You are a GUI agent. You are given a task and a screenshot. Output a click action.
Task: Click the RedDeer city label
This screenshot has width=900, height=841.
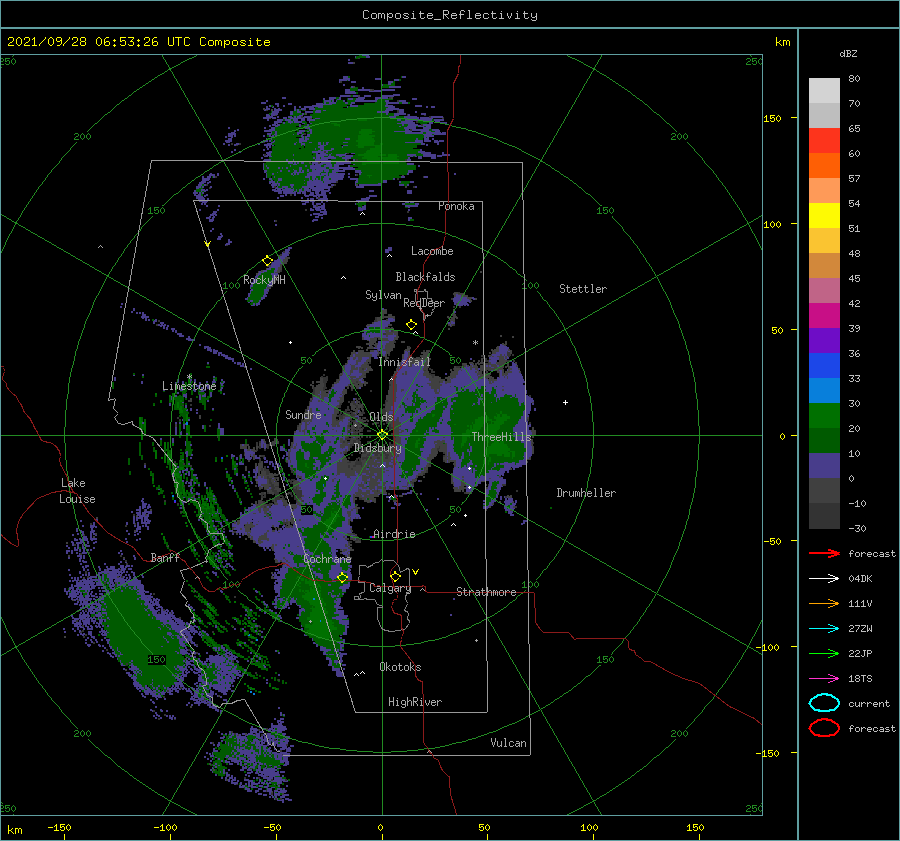[424, 303]
